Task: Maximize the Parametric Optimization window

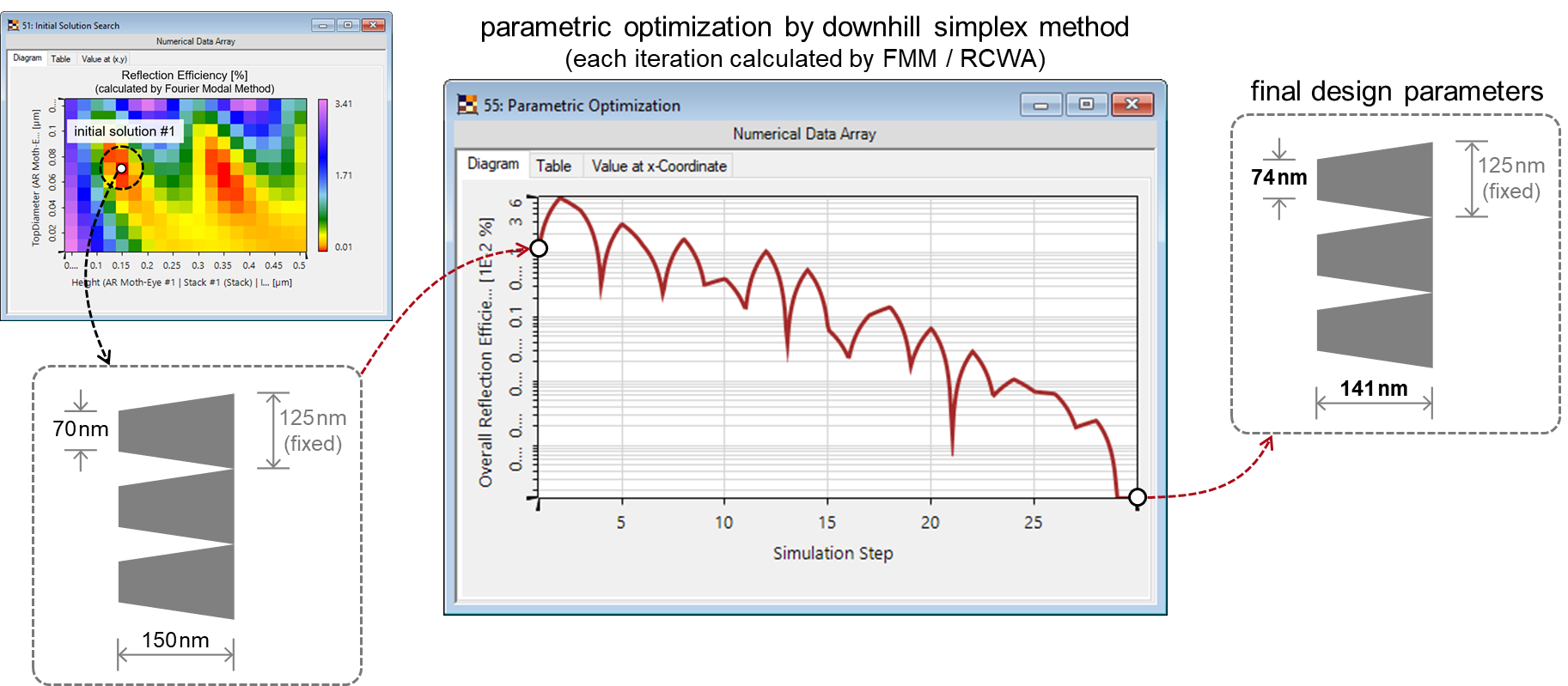Action: [x=1086, y=105]
